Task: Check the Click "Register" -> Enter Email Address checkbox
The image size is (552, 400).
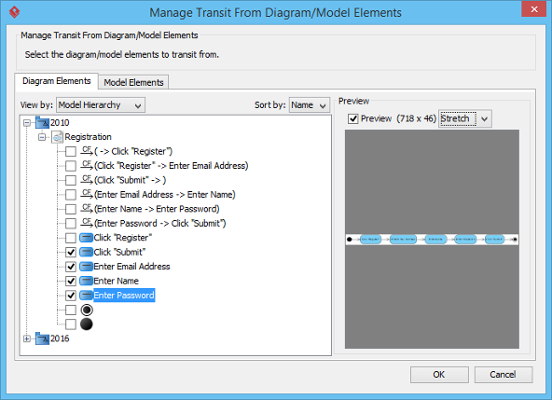Action: tap(71, 166)
